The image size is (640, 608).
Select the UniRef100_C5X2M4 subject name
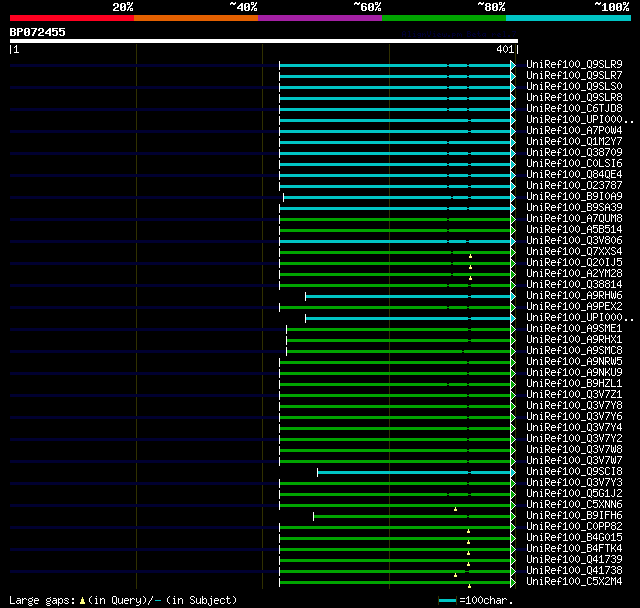(x=574, y=582)
